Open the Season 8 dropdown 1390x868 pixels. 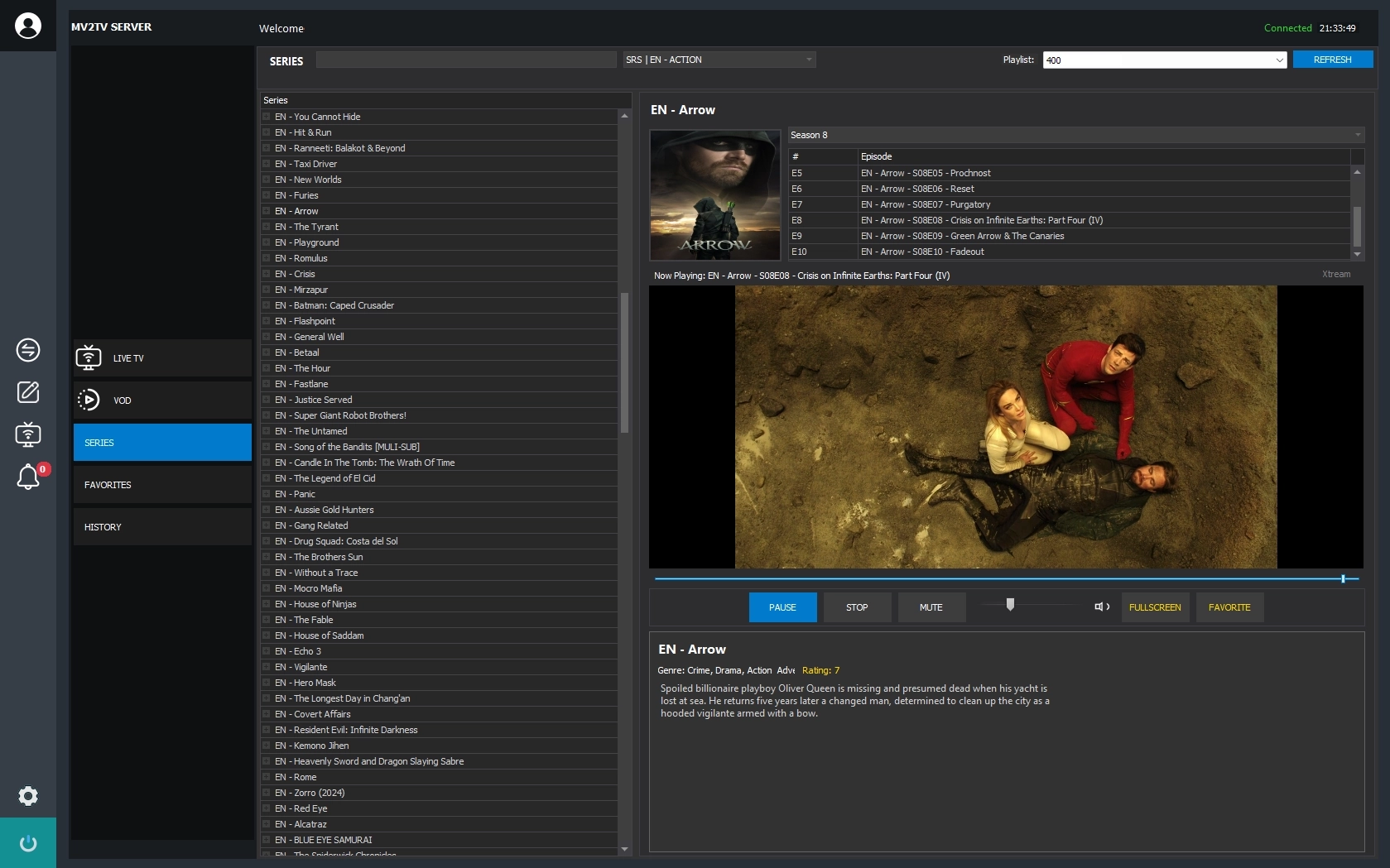tap(1076, 135)
